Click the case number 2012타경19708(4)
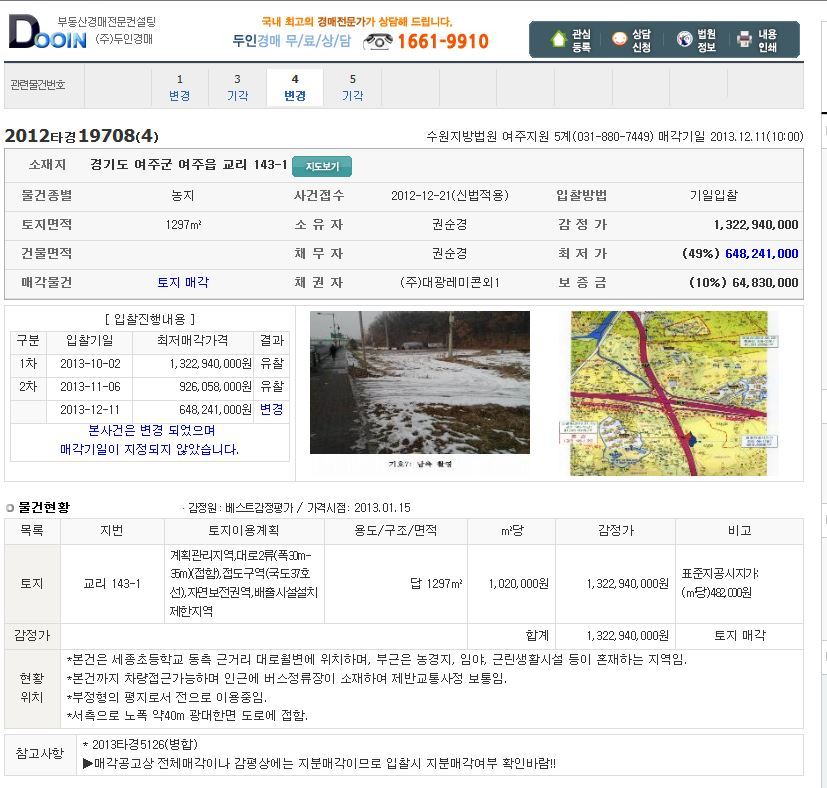This screenshot has width=827, height=788. [x=81, y=136]
